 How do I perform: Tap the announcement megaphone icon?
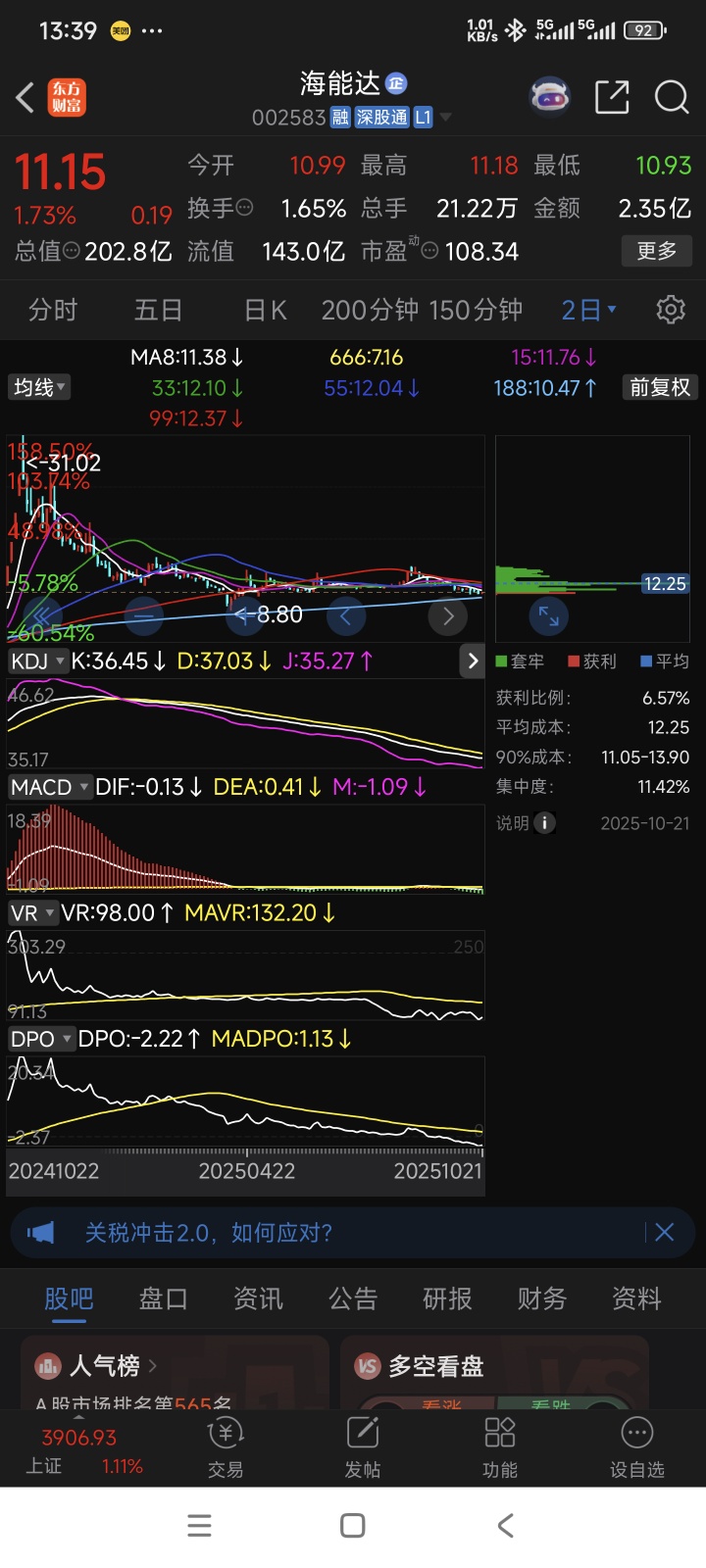[41, 1233]
